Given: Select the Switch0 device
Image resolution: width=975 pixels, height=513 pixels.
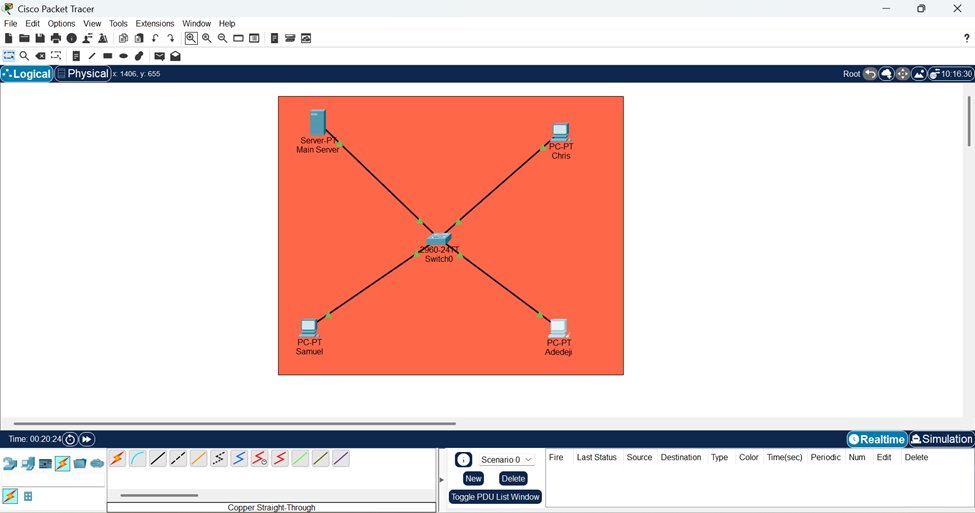Looking at the screenshot, I should (439, 239).
